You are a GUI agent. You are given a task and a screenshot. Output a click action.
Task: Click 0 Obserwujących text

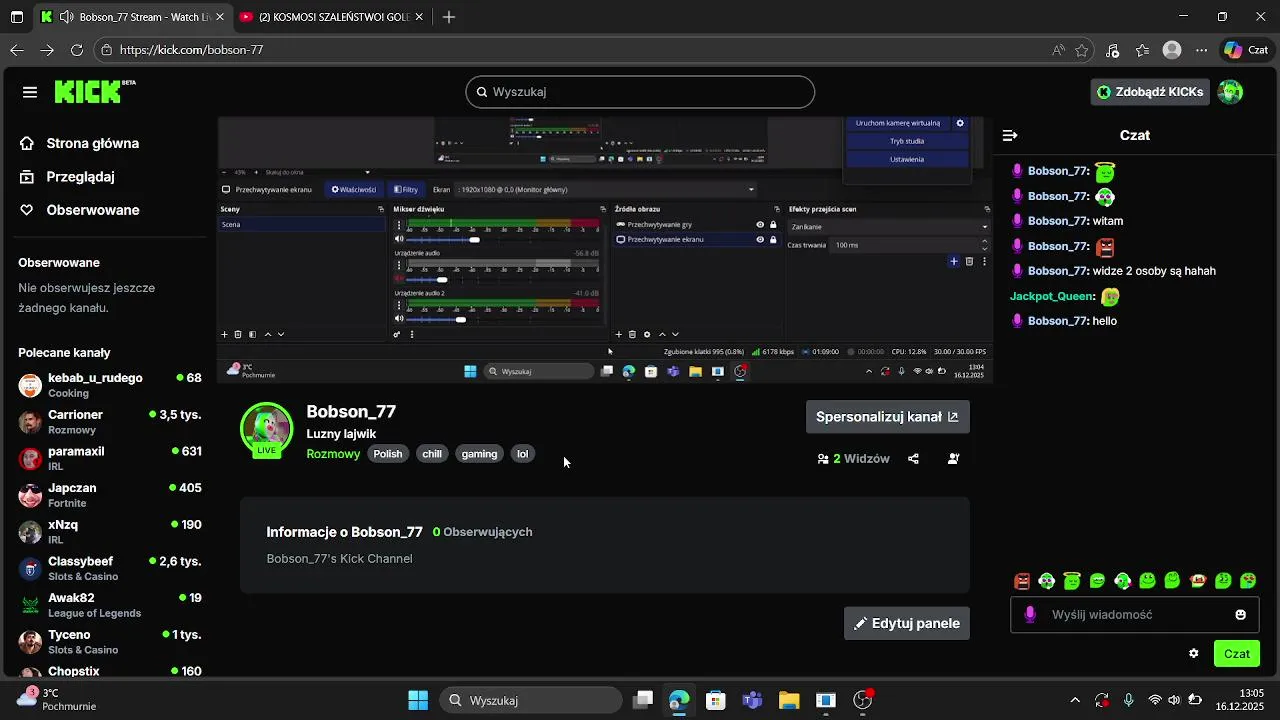(482, 532)
